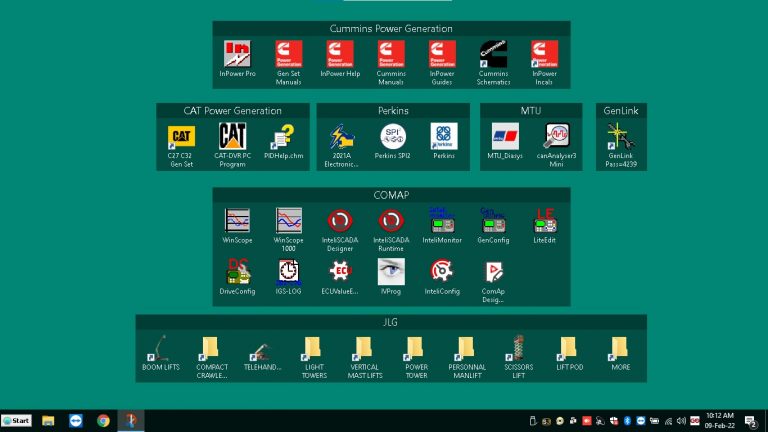Launch LiteEdit application
This screenshot has height=432, width=768.
(x=545, y=220)
